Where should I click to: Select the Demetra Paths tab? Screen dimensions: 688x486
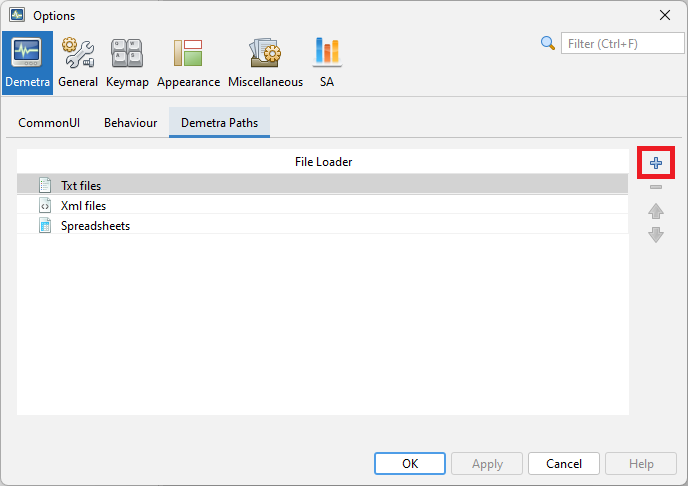219,123
